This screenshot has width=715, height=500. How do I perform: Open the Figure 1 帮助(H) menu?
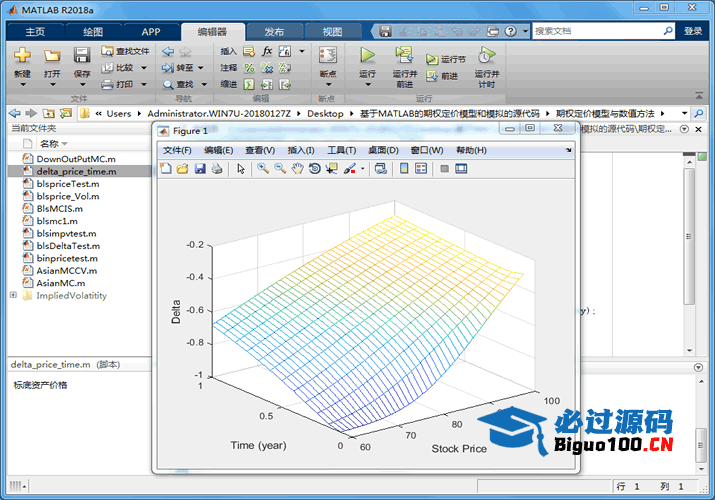coord(471,150)
